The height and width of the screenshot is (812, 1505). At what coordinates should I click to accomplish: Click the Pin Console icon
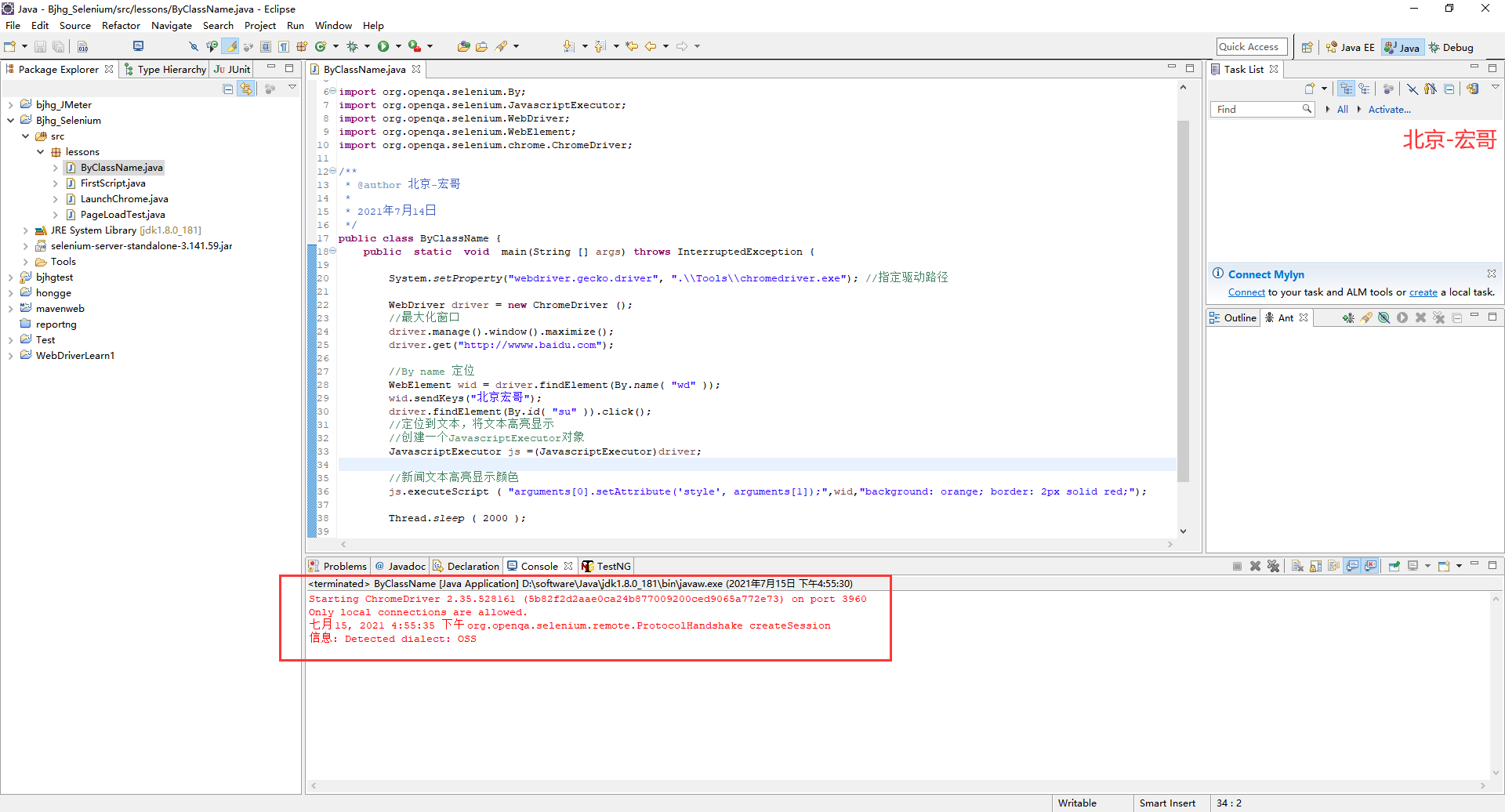(x=1394, y=566)
